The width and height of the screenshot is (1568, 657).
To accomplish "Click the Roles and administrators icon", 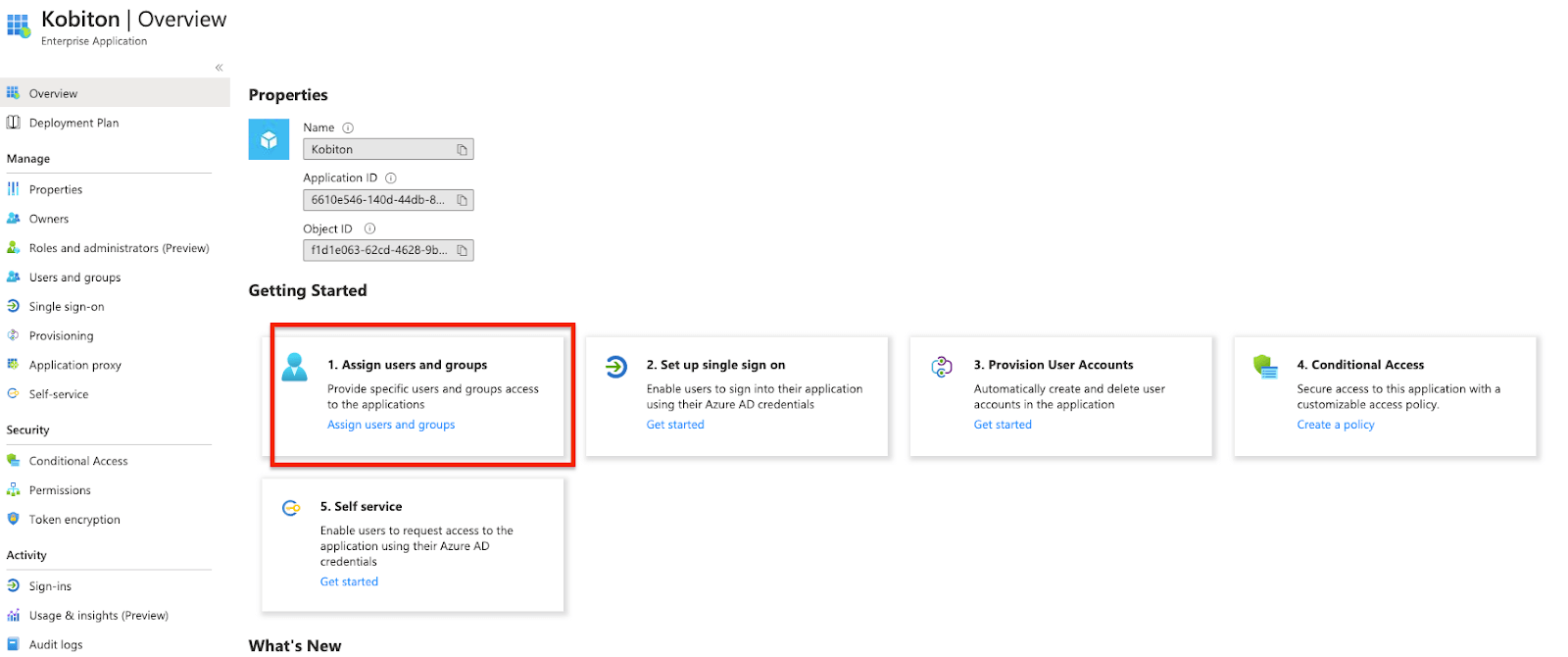I will 13,248.
